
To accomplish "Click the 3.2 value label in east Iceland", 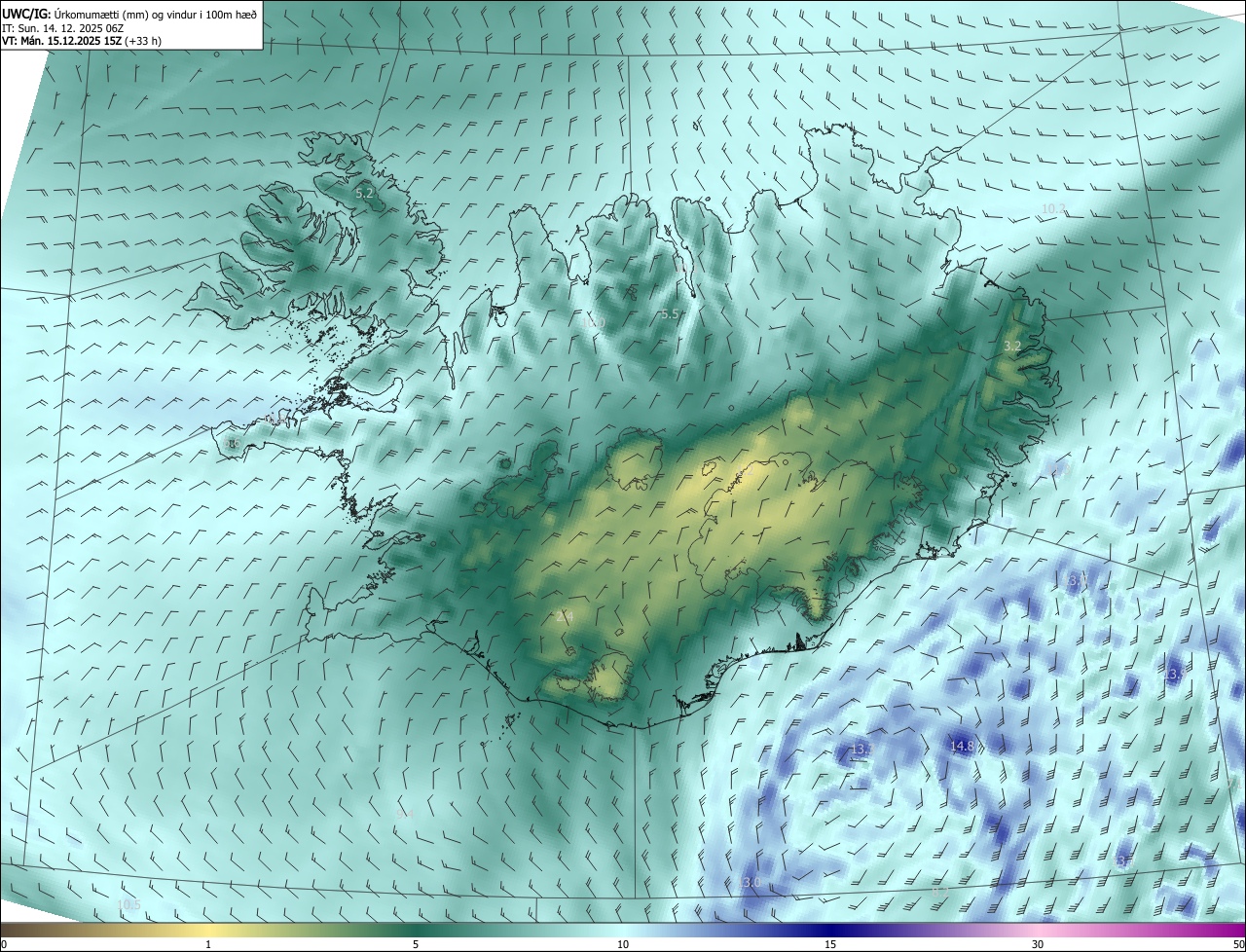I will [x=1012, y=346].
